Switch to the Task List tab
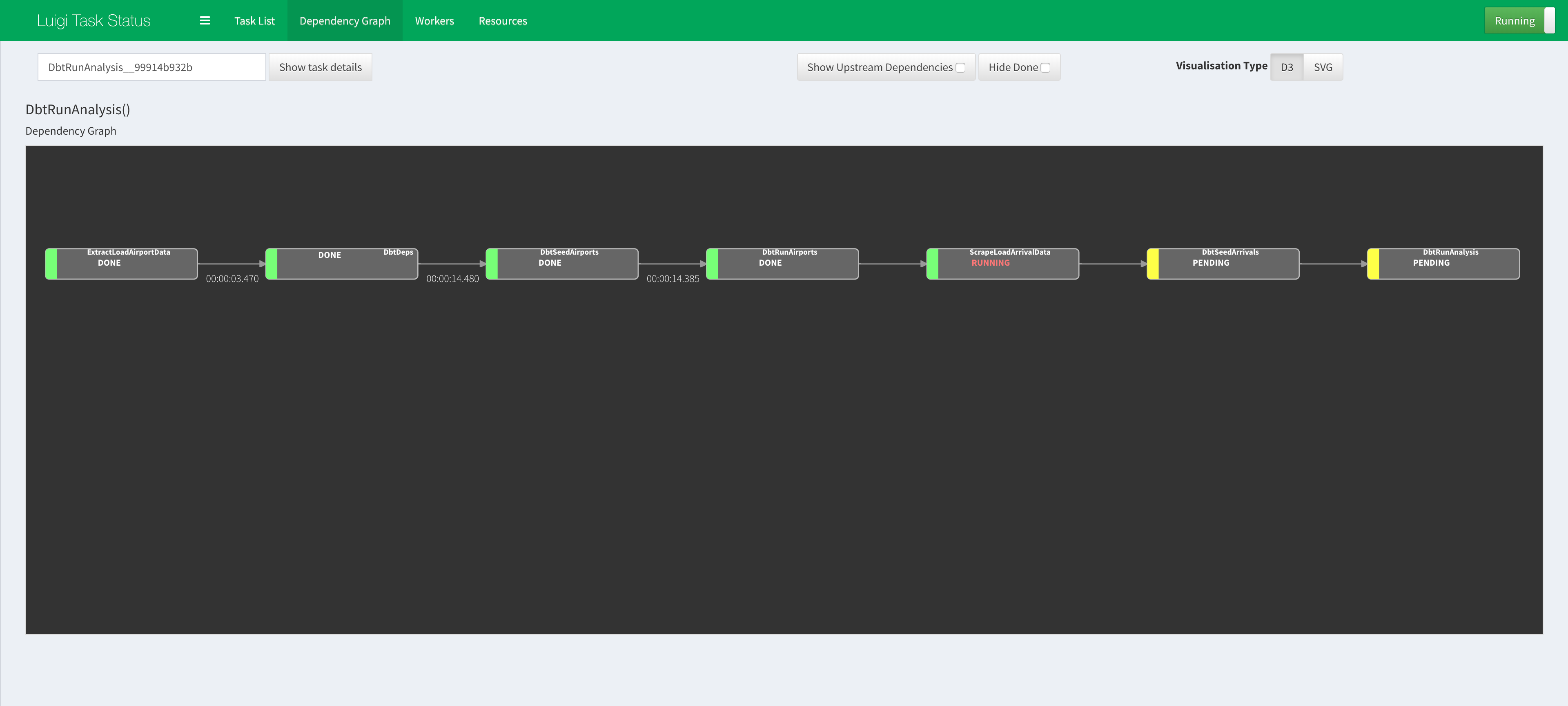Image resolution: width=1568 pixels, height=706 pixels. pyautogui.click(x=254, y=20)
